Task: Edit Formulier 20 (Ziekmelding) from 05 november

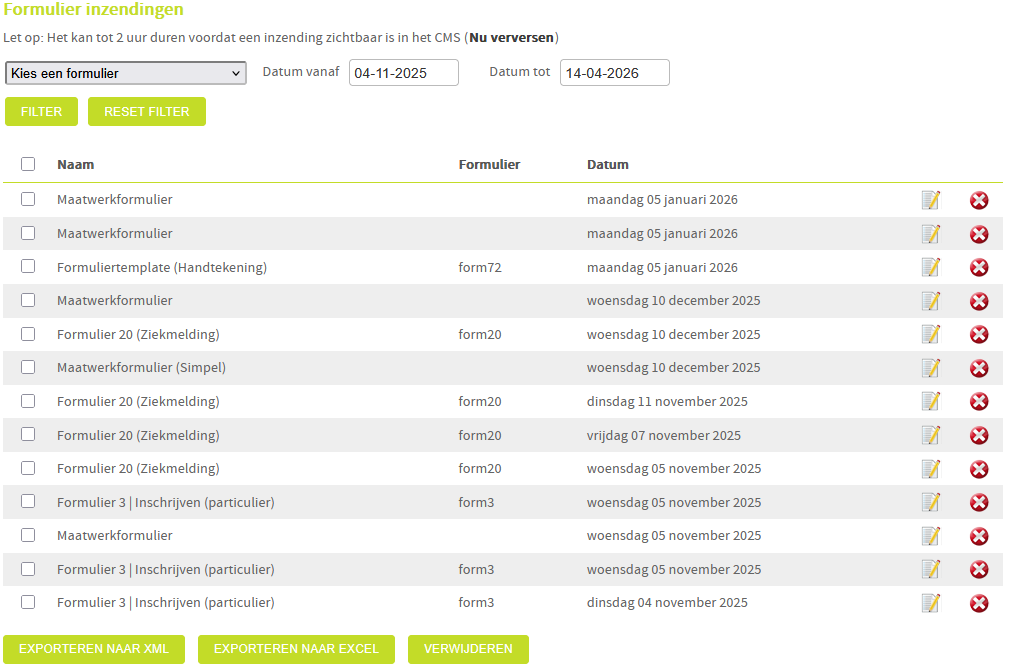Action: click(931, 469)
